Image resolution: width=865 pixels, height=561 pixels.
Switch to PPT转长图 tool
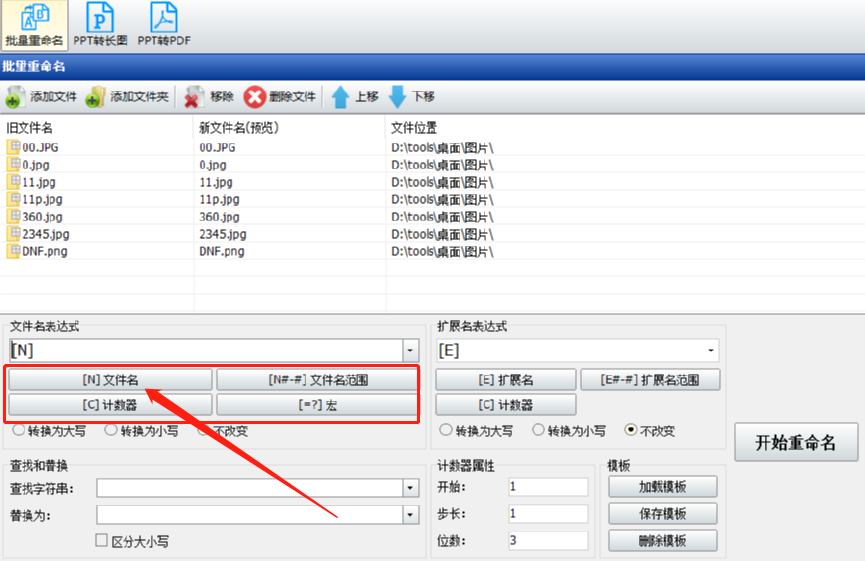point(100,25)
